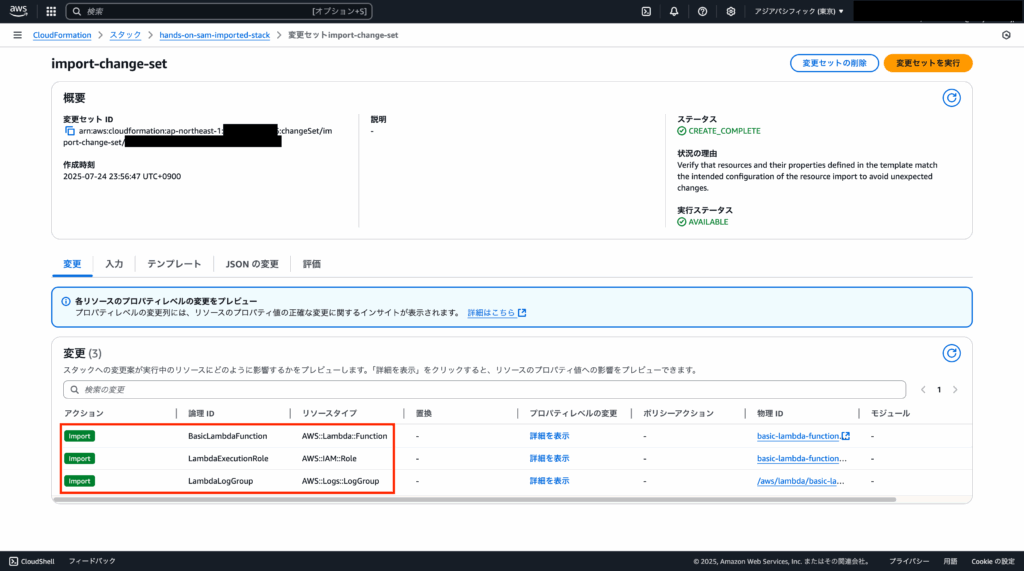The height and width of the screenshot is (571, 1024).
Task: Go to CloudFormation breadcrumb
Action: click(62, 35)
